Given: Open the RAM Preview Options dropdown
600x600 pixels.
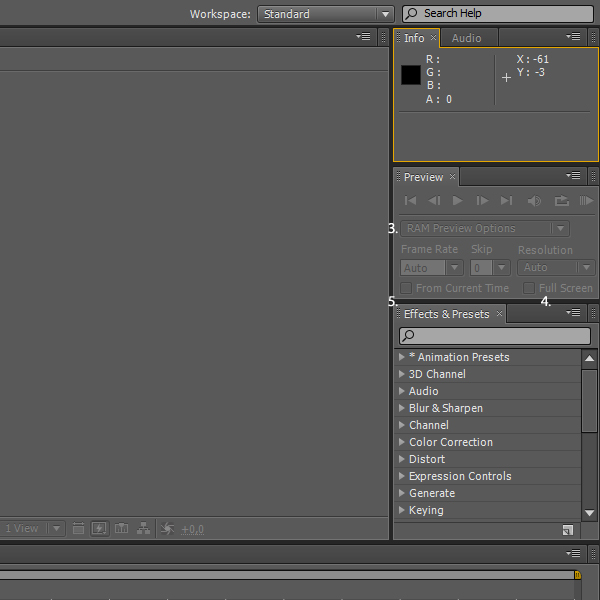Looking at the screenshot, I should pyautogui.click(x=485, y=228).
